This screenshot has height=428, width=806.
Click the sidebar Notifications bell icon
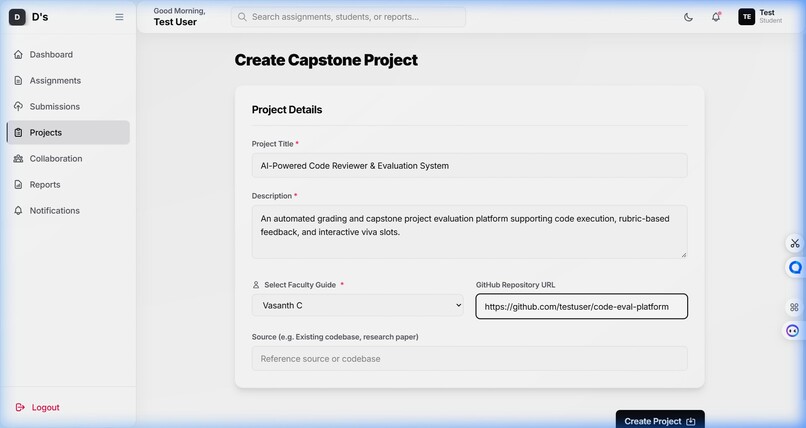(19, 211)
